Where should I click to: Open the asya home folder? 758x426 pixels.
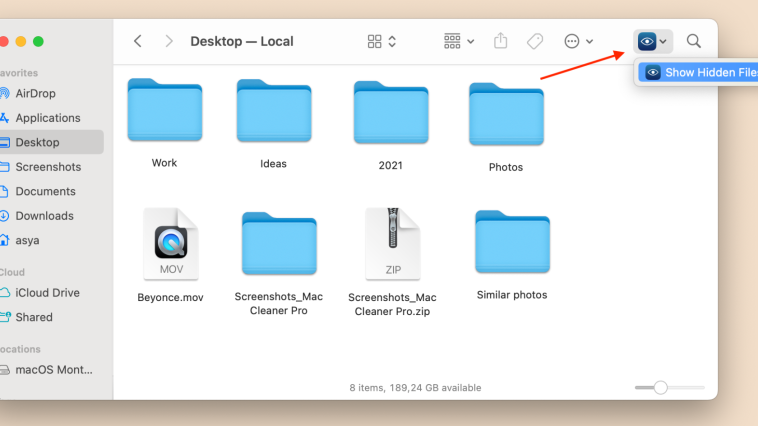point(27,240)
